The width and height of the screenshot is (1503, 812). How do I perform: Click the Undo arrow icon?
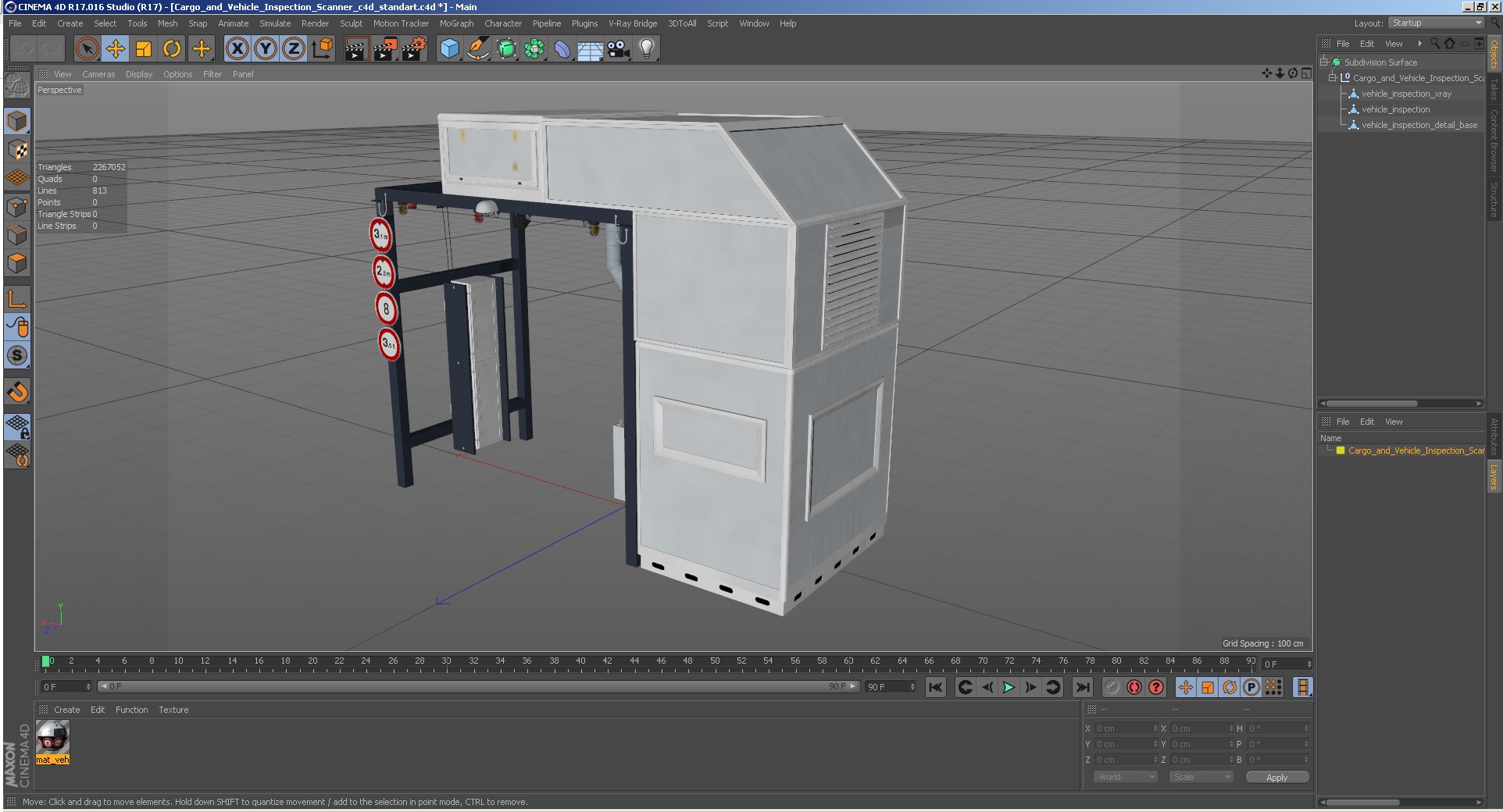[23, 49]
